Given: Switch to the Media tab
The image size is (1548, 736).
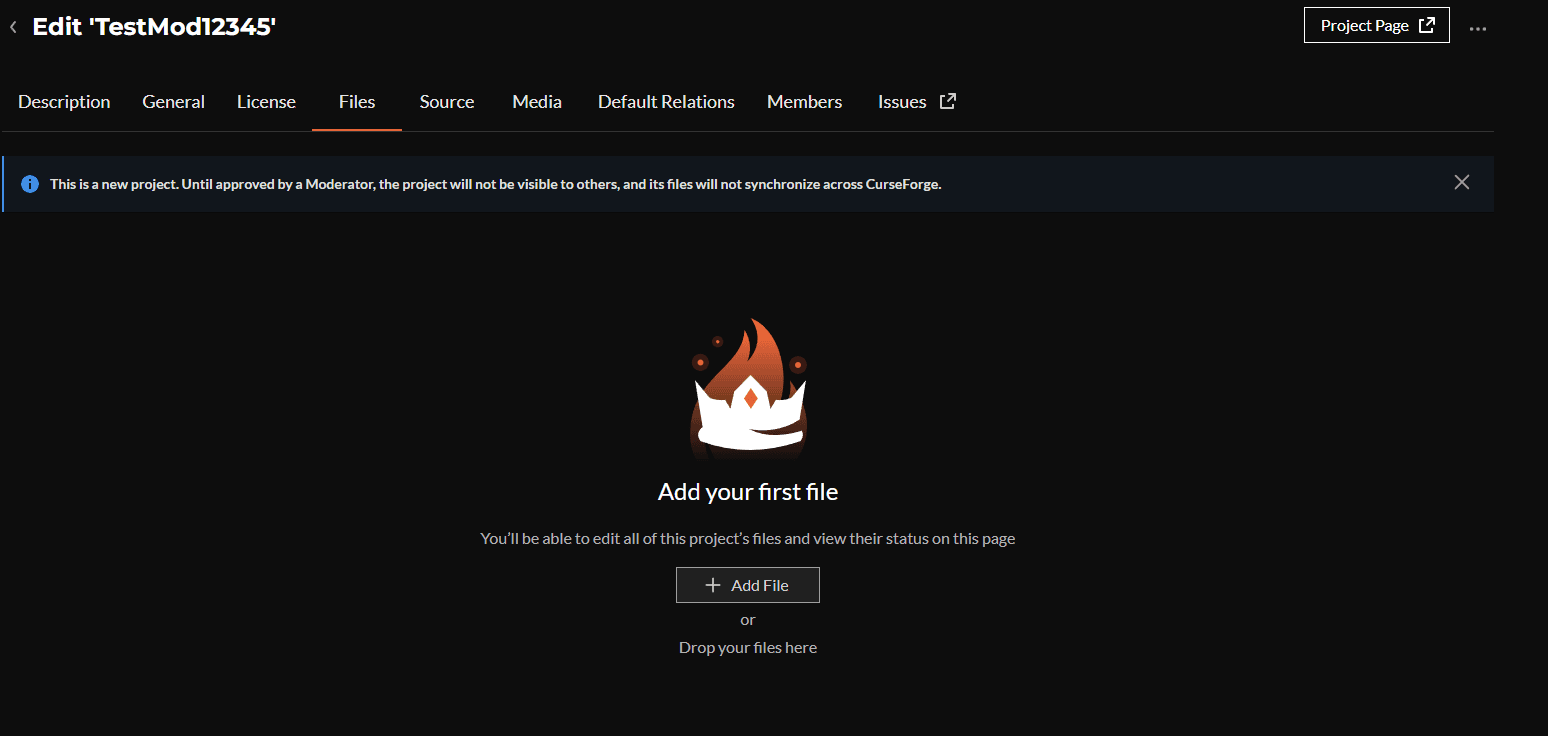Looking at the screenshot, I should (536, 101).
